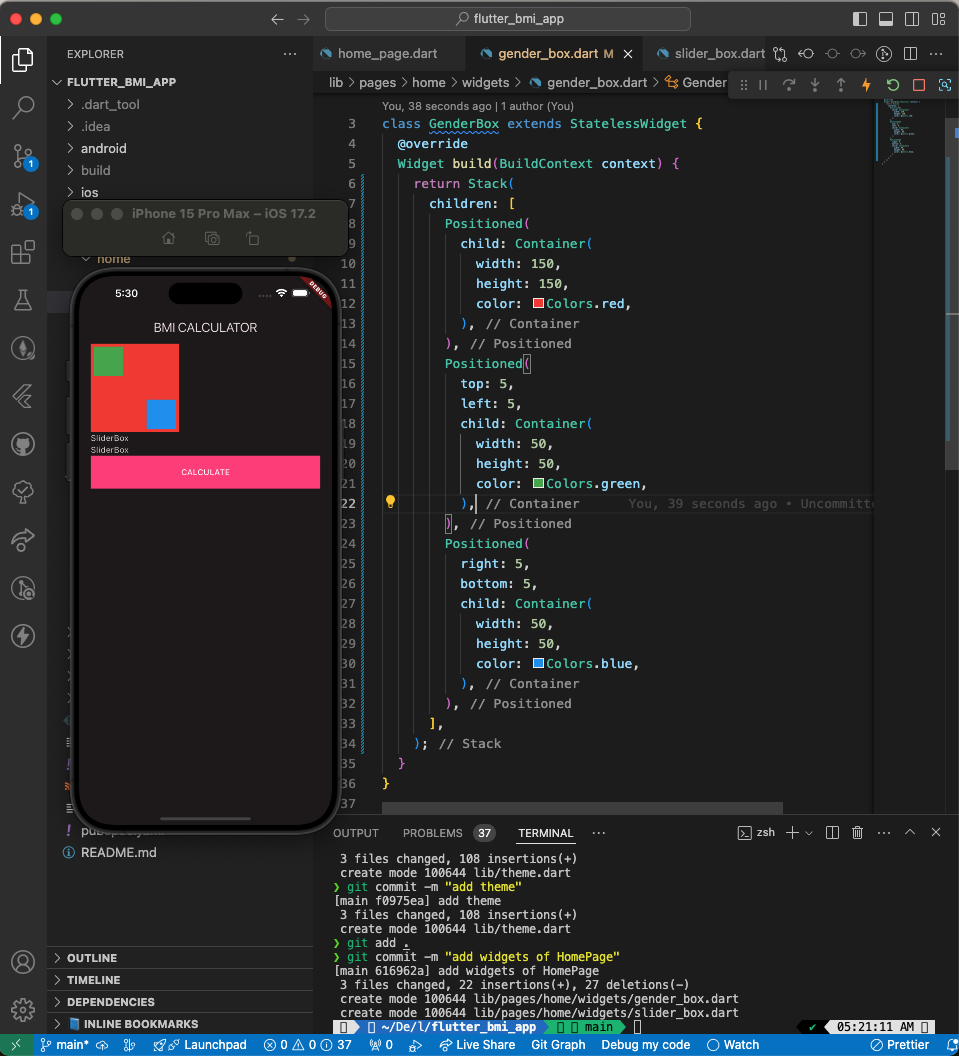
Task: Trigger Flutter Hot Reload lightning icon
Action: coord(867,85)
